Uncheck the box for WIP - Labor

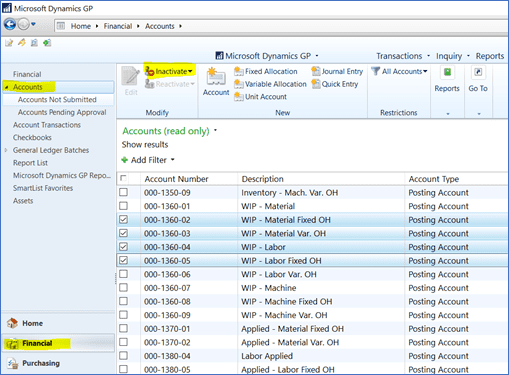(x=123, y=247)
